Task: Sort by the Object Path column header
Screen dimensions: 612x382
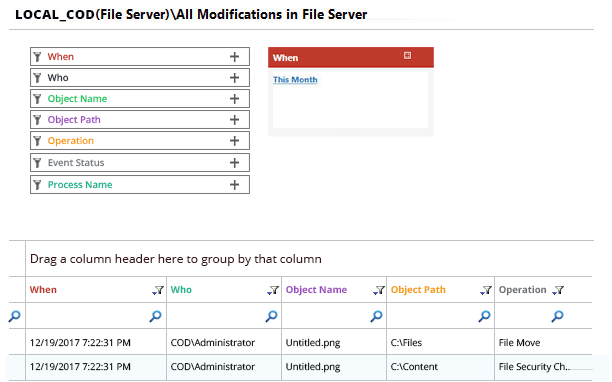Action: (x=418, y=290)
